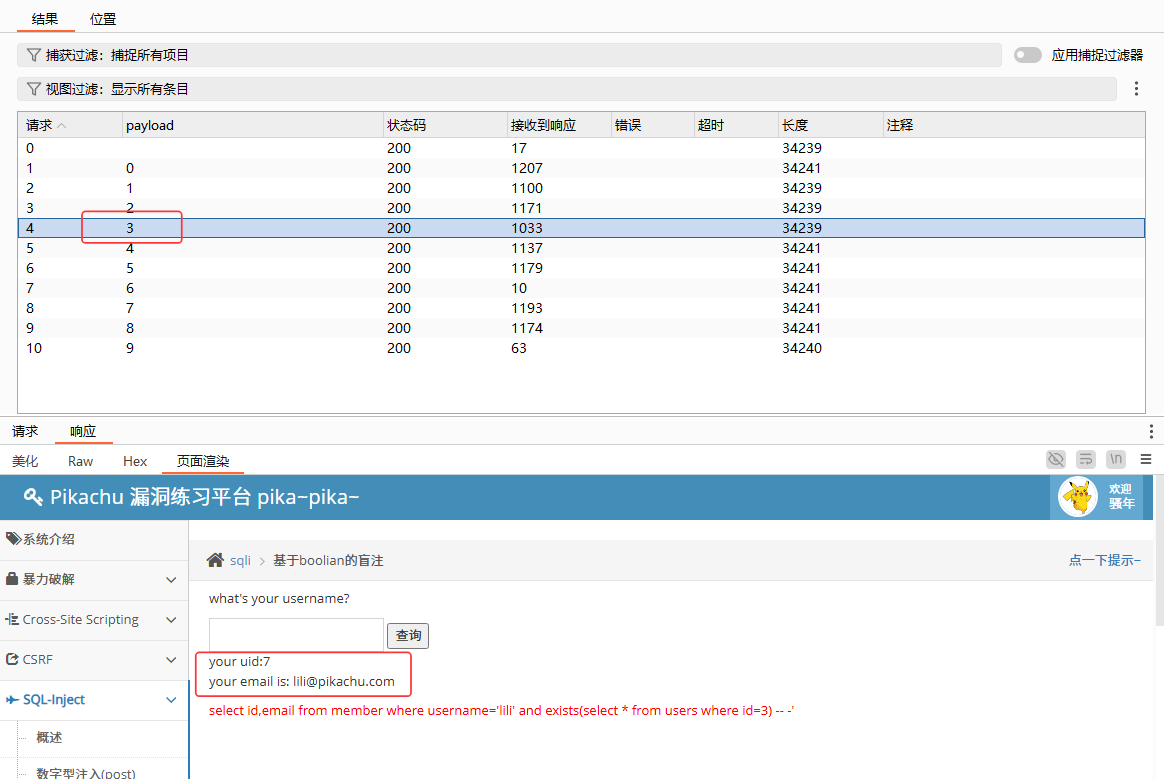
Task: Open the three-dot menu of response panel
Action: [x=1151, y=431]
